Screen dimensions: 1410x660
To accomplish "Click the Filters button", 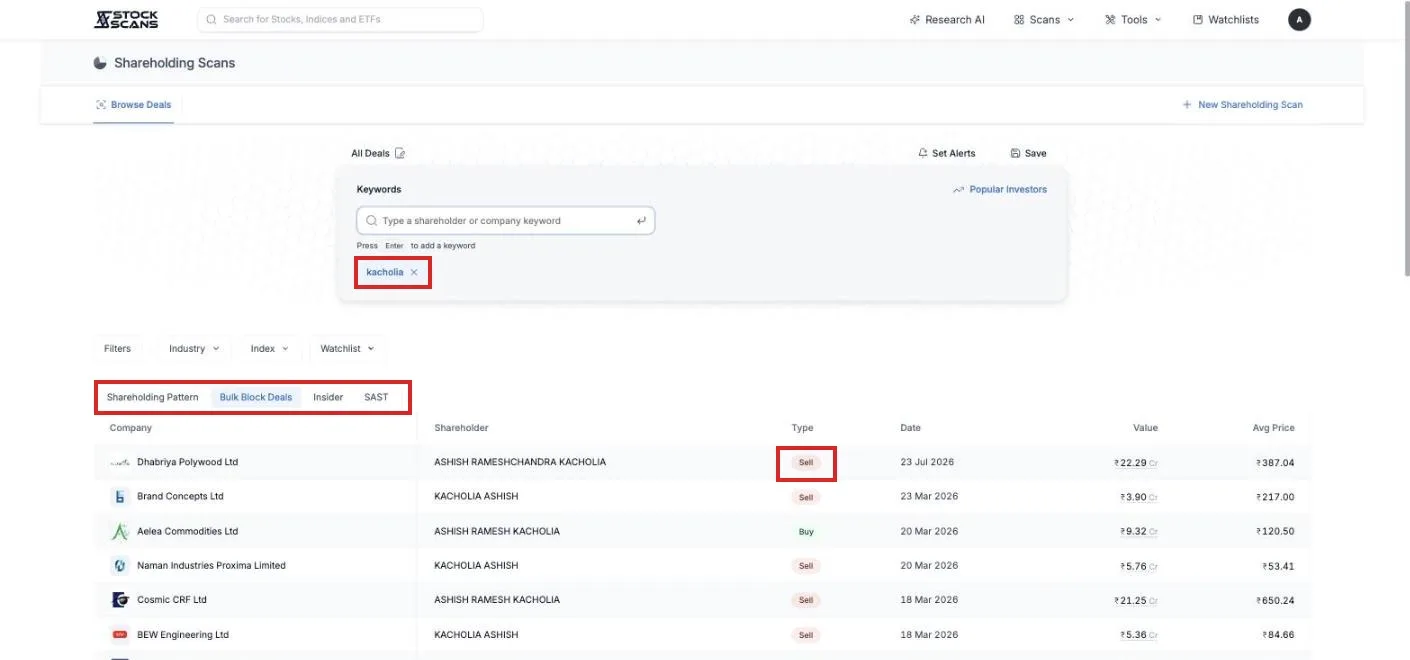I will [x=117, y=349].
